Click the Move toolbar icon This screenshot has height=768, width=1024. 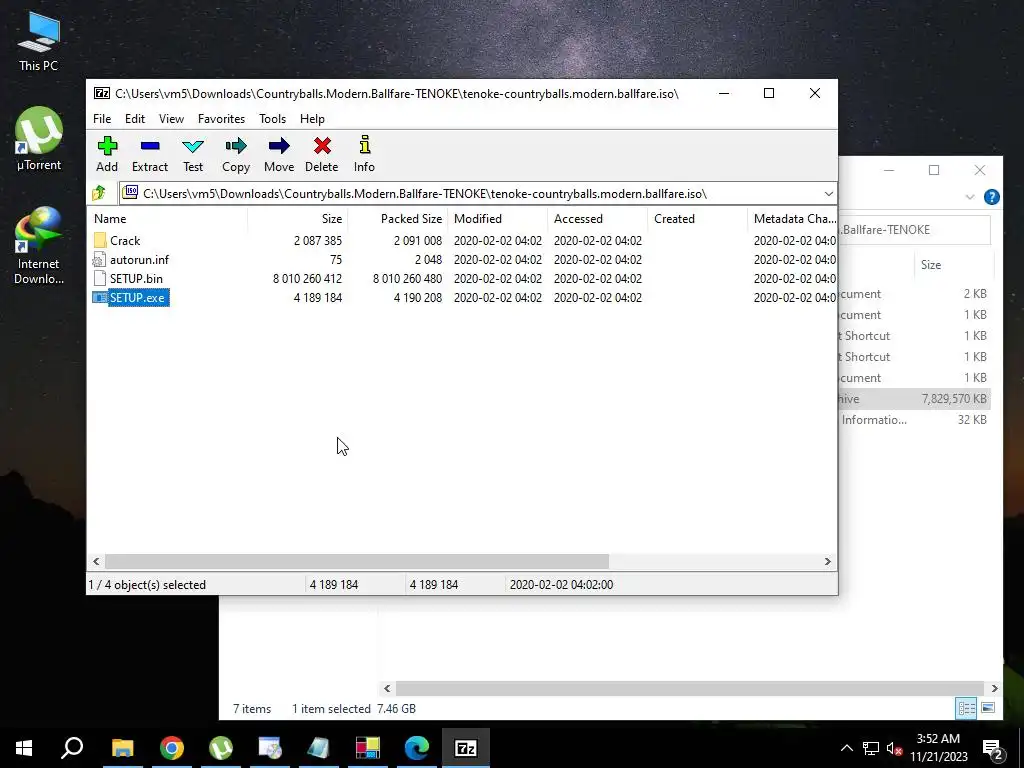[279, 154]
